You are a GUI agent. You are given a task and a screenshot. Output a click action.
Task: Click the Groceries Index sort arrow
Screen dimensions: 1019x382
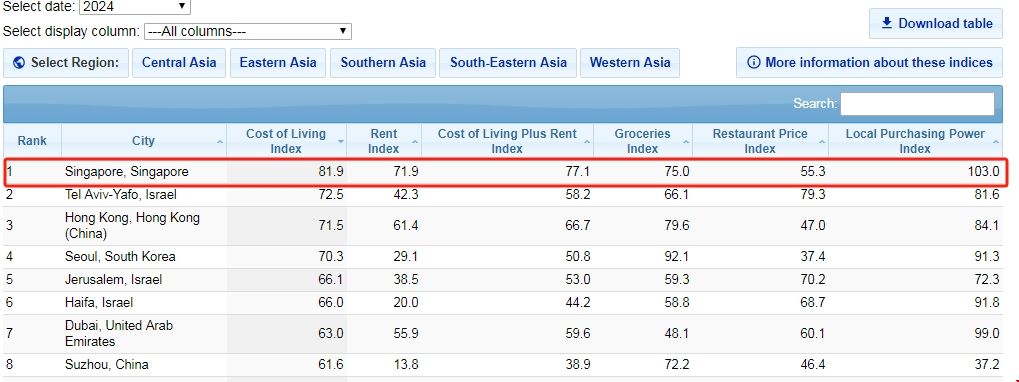pyautogui.click(x=686, y=142)
